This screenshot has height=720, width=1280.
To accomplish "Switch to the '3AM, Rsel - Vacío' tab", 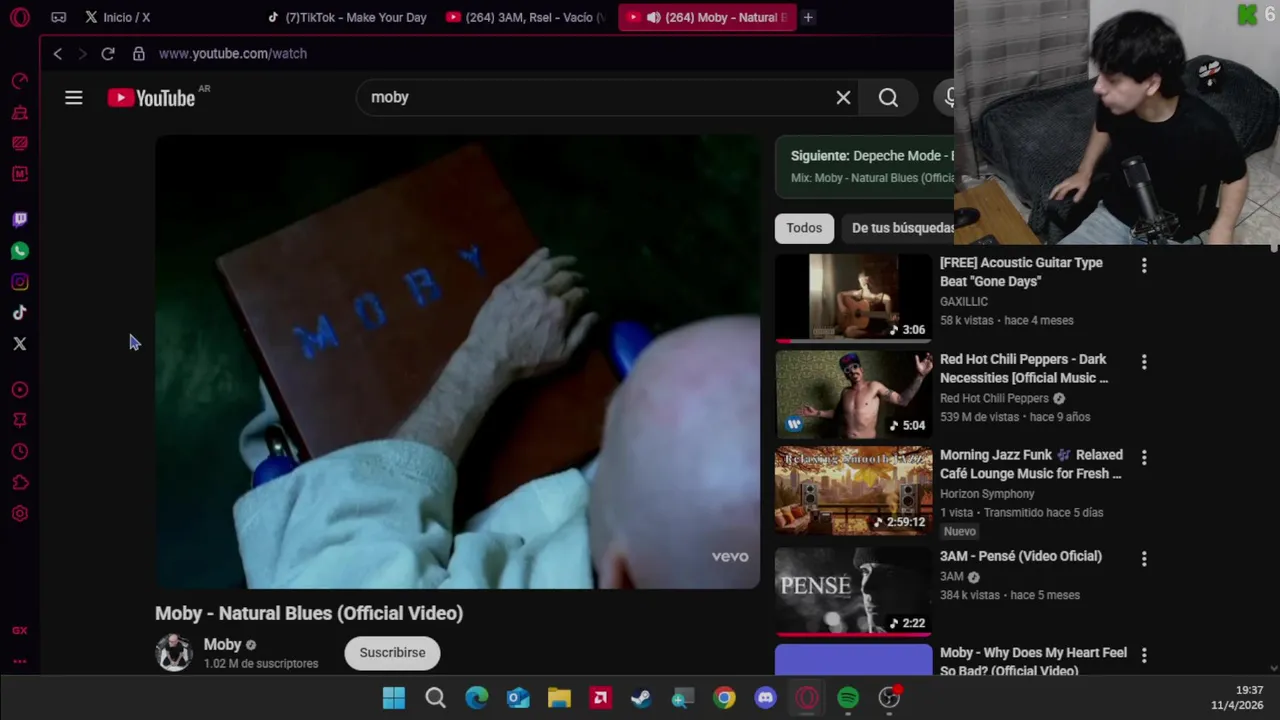I will click(526, 17).
